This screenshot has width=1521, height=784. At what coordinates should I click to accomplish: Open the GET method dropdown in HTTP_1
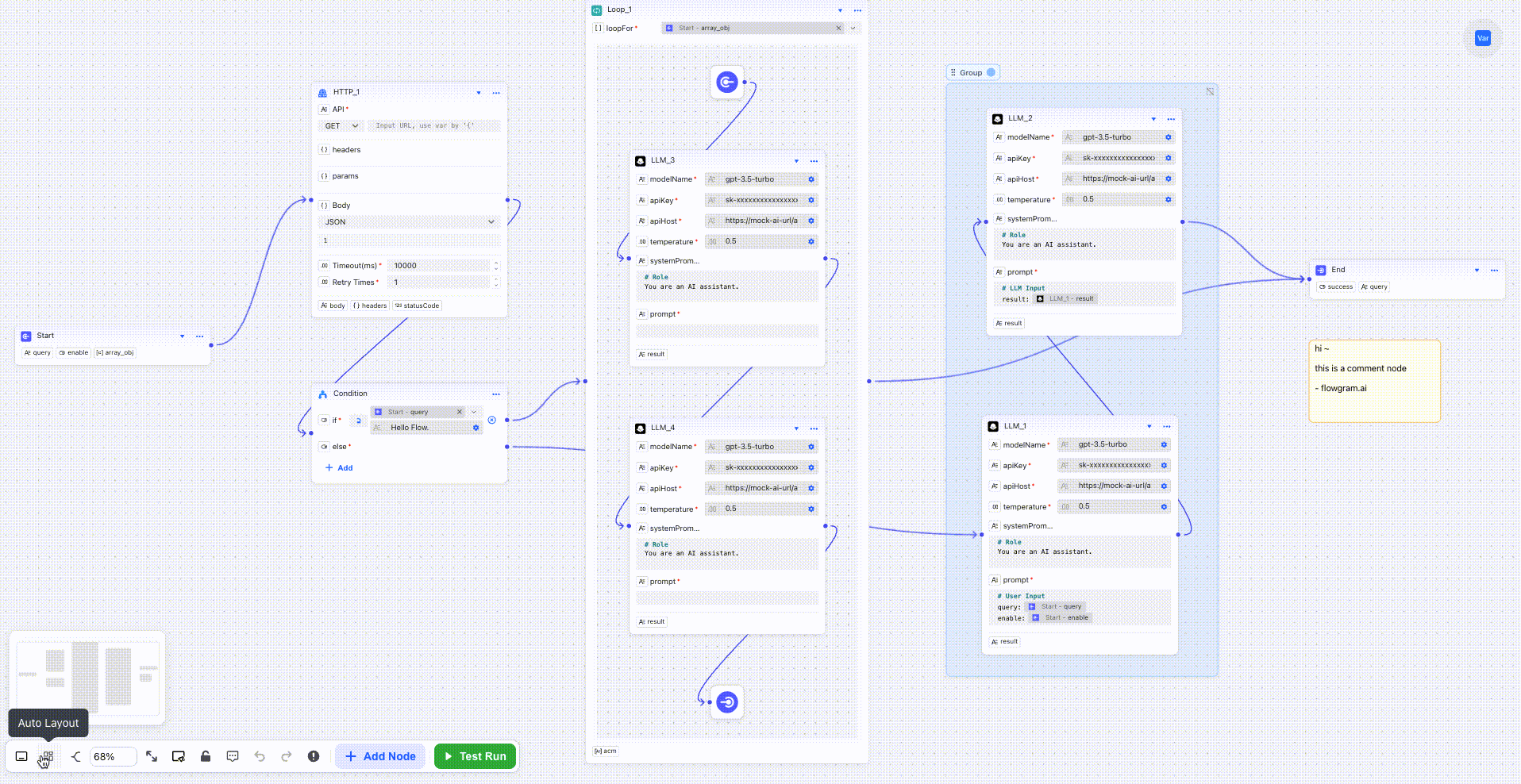(341, 125)
